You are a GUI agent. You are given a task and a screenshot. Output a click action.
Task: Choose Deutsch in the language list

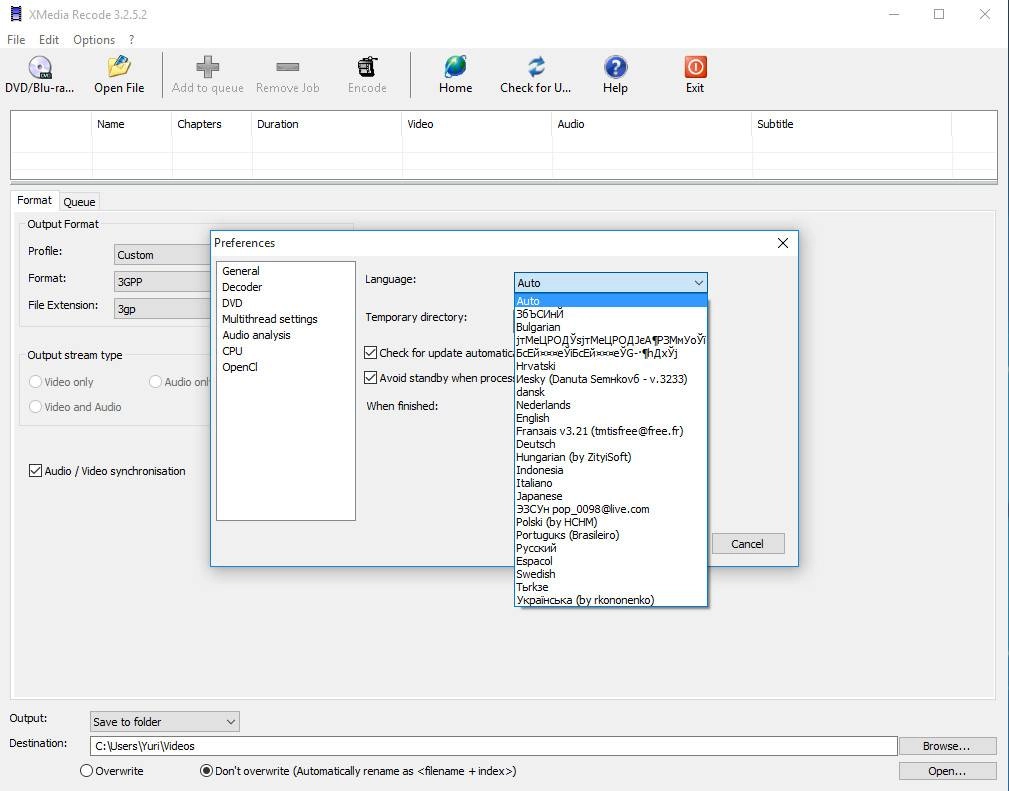pos(611,444)
